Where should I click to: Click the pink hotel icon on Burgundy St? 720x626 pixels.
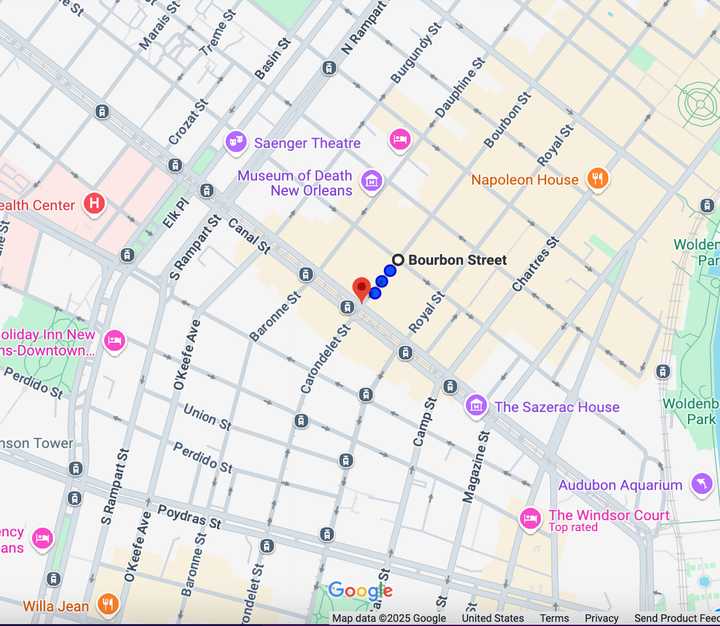(400, 140)
